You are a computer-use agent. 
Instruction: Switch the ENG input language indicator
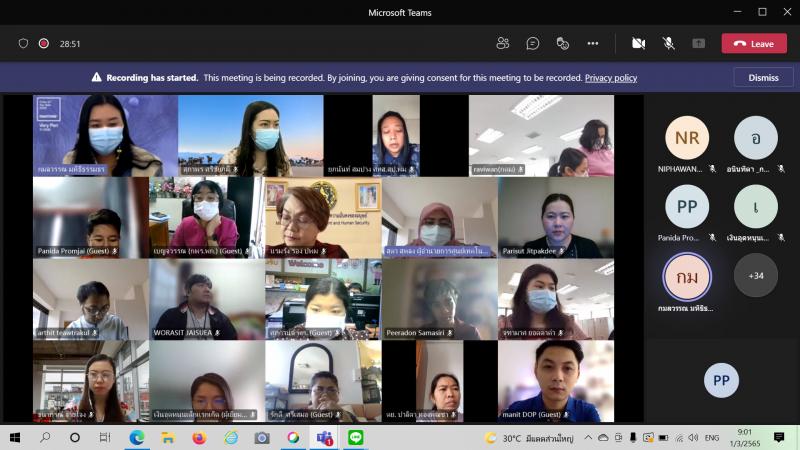click(712, 438)
